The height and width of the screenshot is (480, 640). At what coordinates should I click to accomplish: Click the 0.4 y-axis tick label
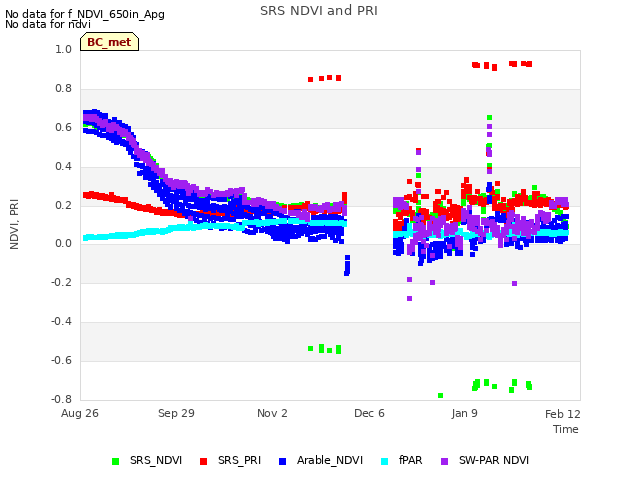(63, 166)
